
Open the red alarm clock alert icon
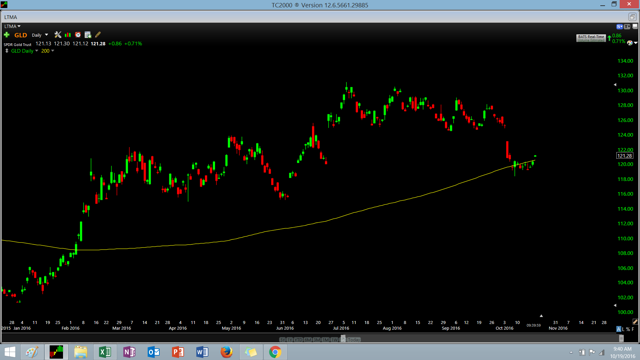pyautogui.click(x=78, y=35)
